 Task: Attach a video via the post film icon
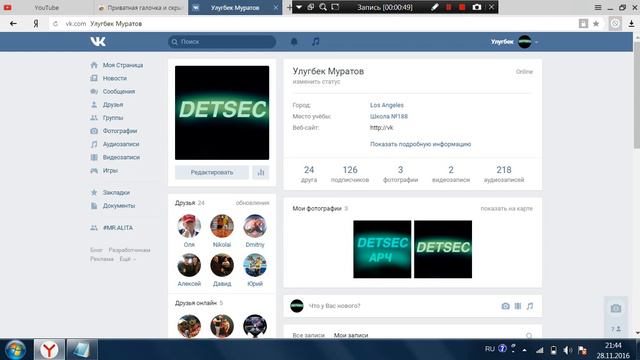tap(518, 306)
